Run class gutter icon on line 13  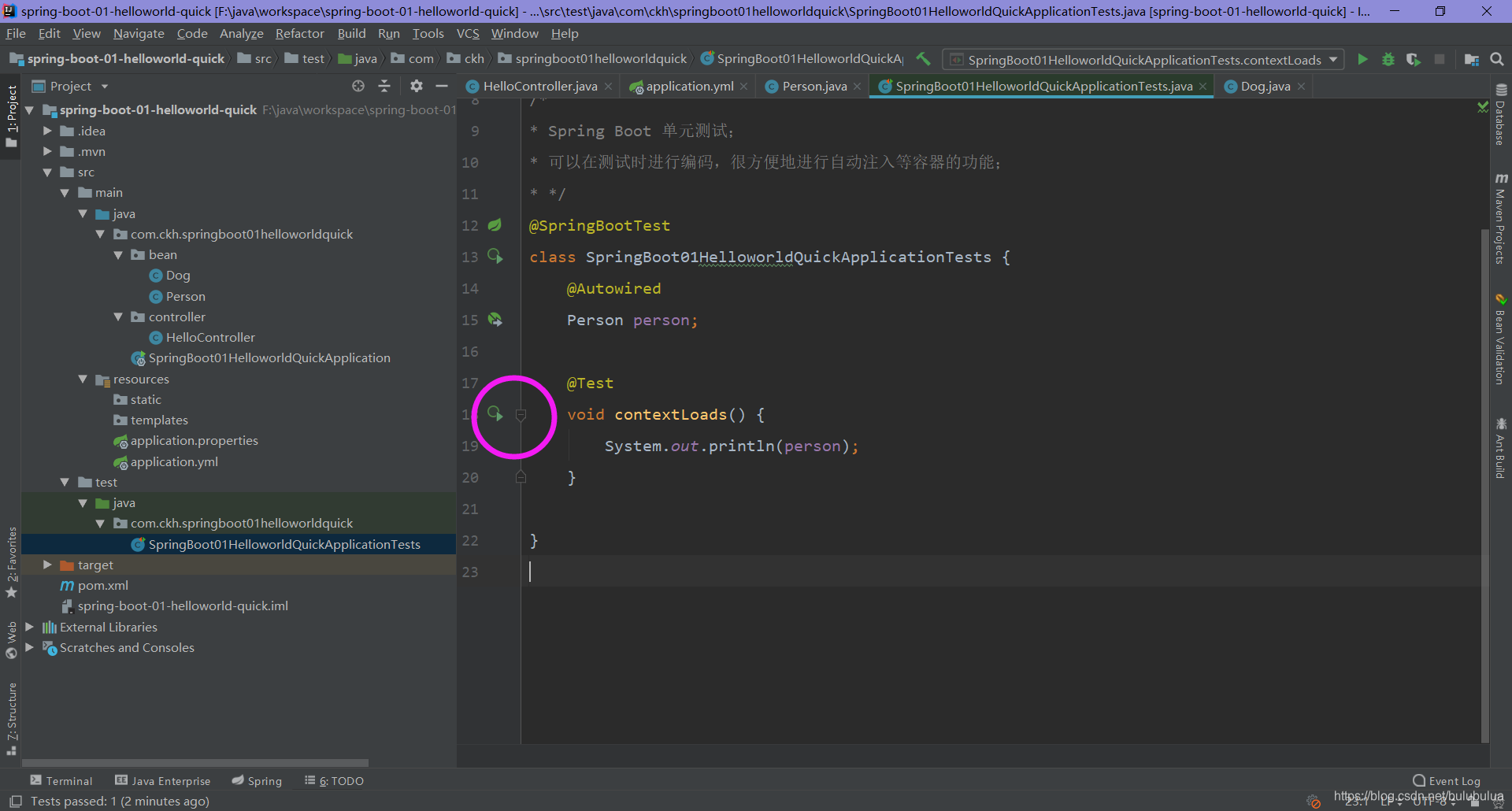495,256
